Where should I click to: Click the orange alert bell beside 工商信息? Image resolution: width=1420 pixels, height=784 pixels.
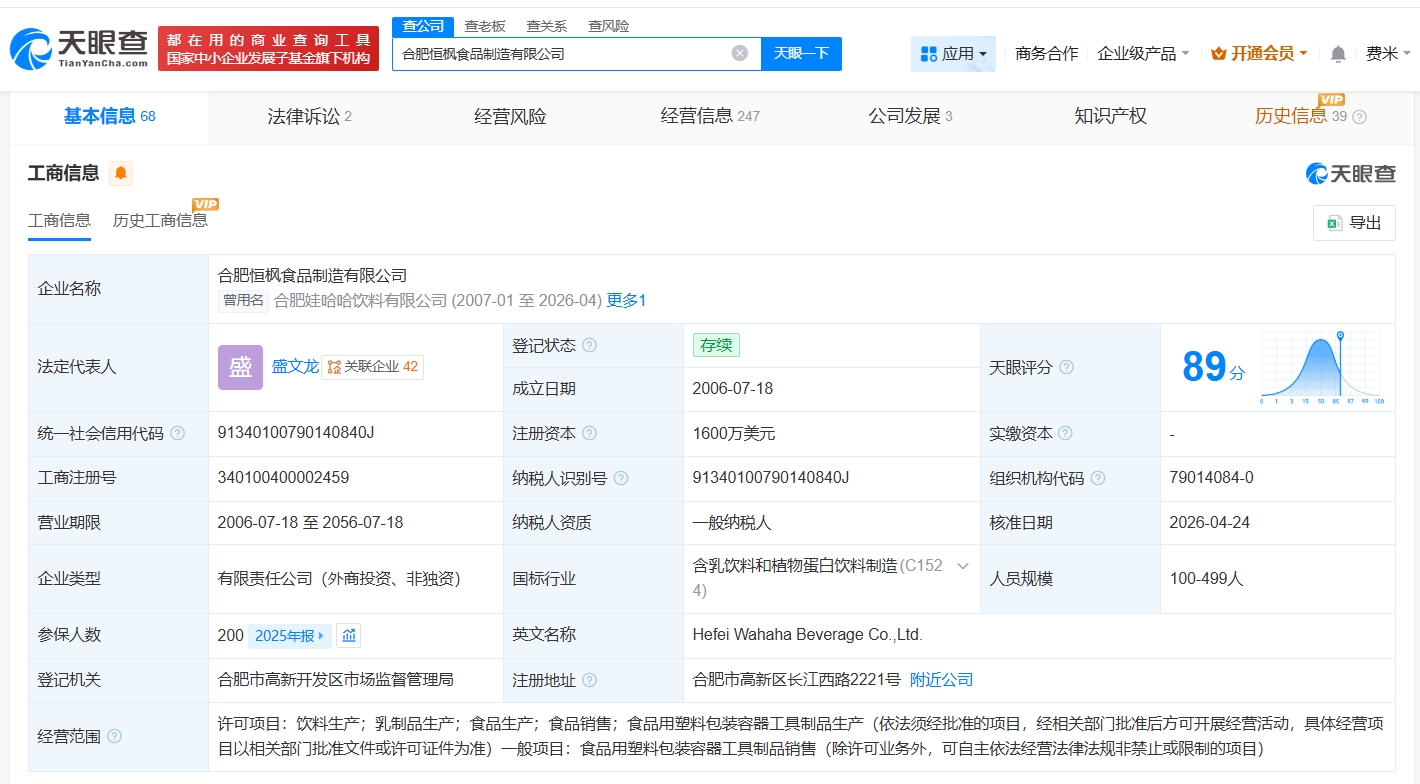(x=121, y=173)
